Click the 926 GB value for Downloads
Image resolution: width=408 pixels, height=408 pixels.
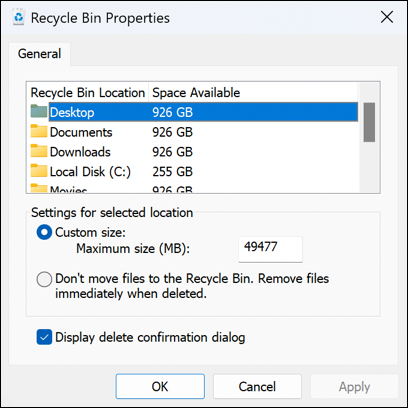point(172,152)
